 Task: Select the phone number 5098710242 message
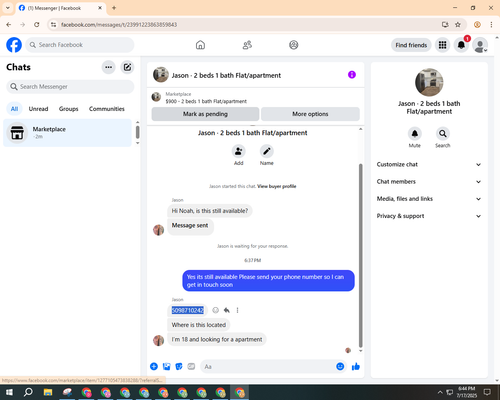pyautogui.click(x=188, y=310)
